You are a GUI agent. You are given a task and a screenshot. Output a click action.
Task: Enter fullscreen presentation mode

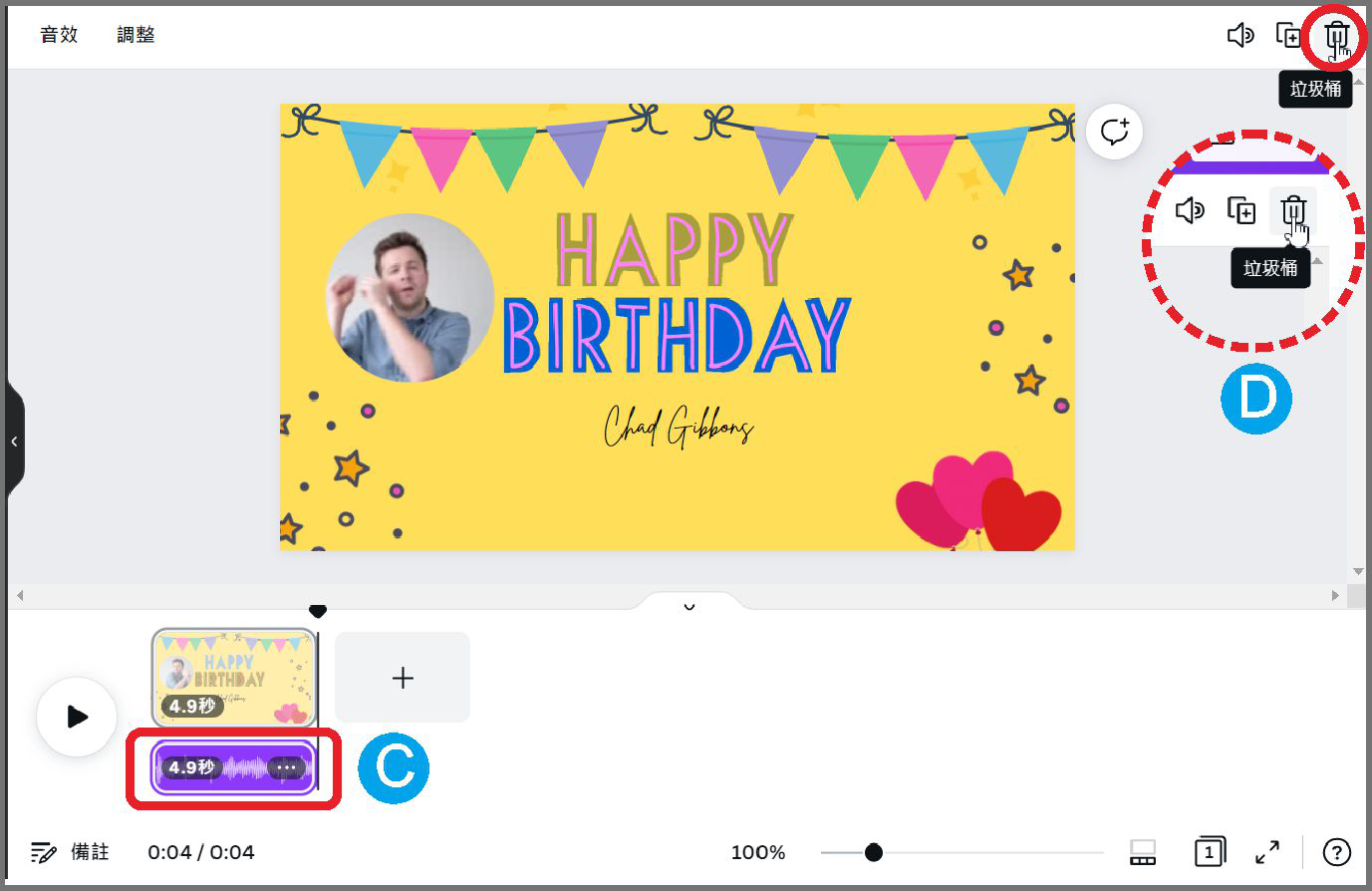(x=1267, y=852)
